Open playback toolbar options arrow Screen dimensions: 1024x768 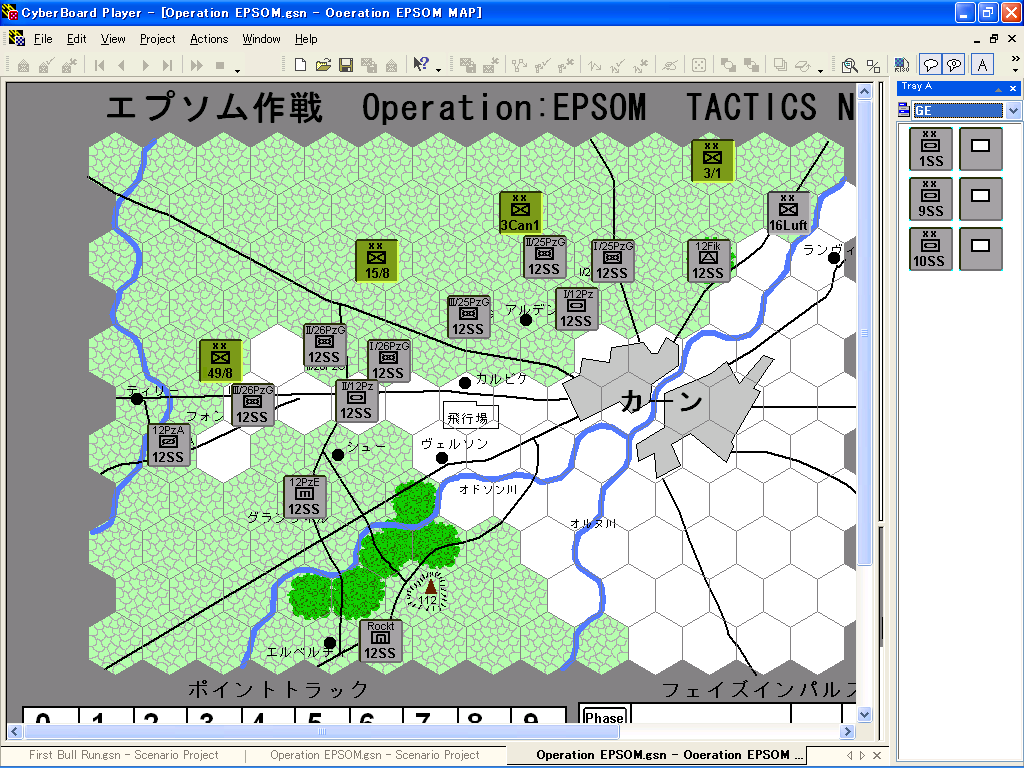(238, 69)
